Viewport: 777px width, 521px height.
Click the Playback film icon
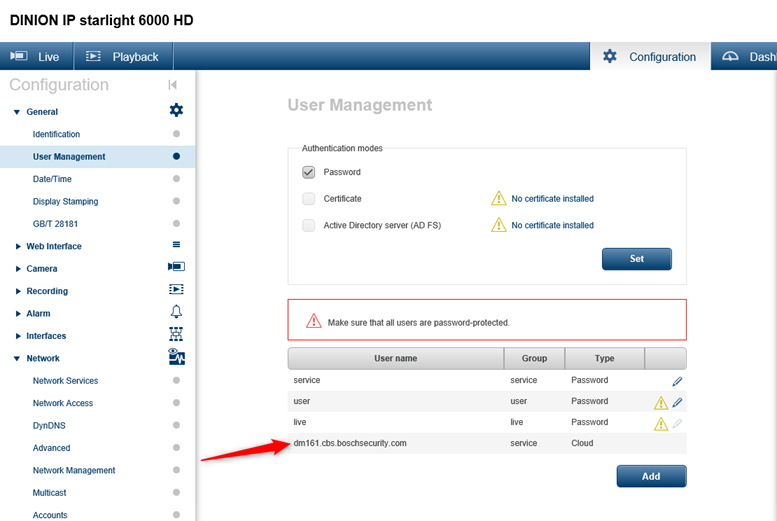93,56
